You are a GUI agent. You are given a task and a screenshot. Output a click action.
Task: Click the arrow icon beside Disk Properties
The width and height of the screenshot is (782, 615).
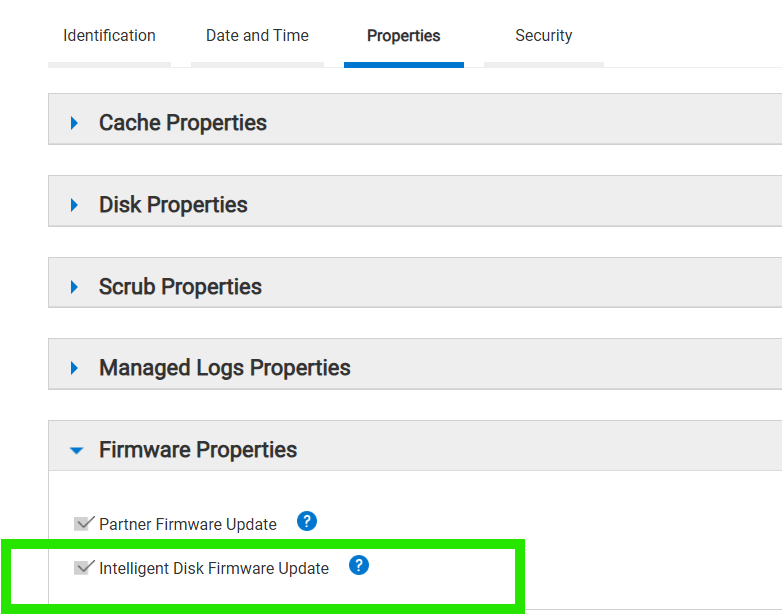pos(74,205)
